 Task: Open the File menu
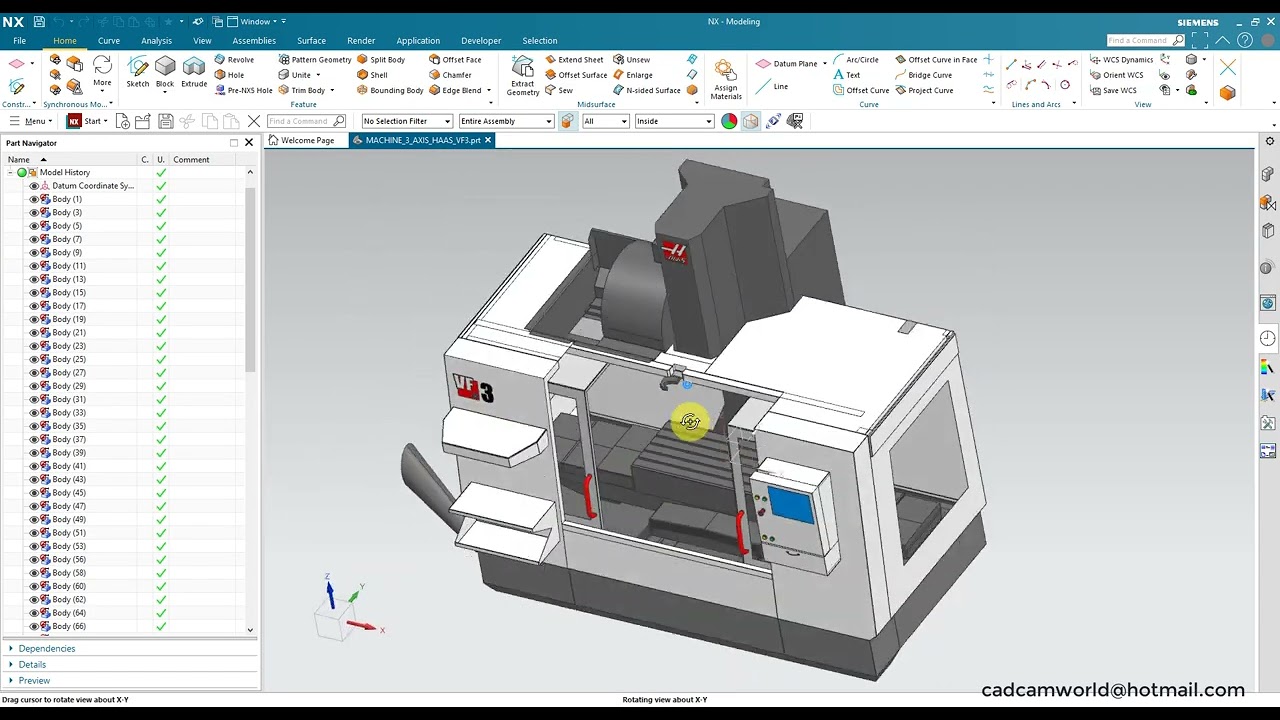click(x=19, y=41)
